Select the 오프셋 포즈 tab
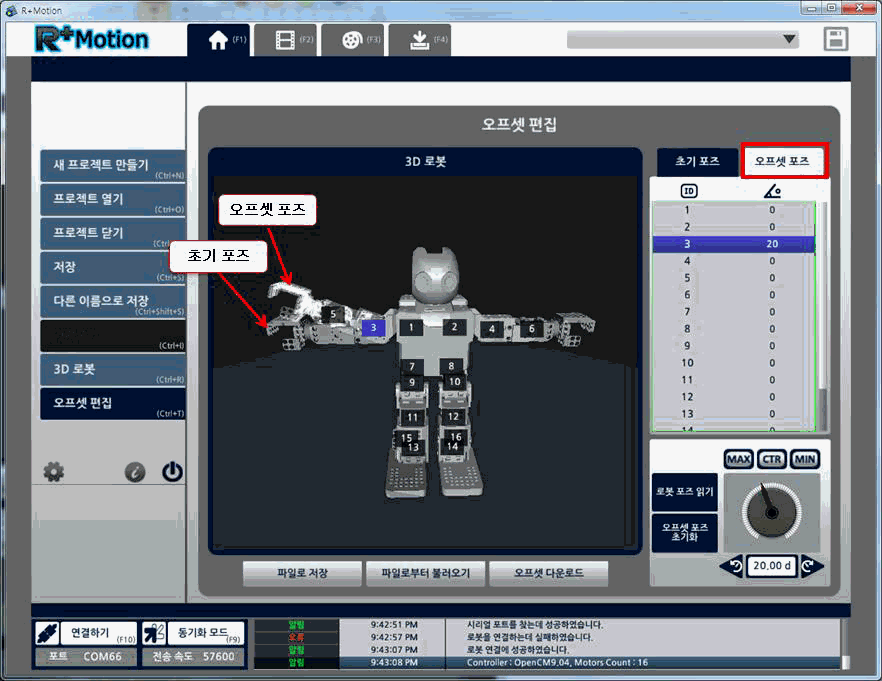Image resolution: width=882 pixels, height=681 pixels. point(785,160)
